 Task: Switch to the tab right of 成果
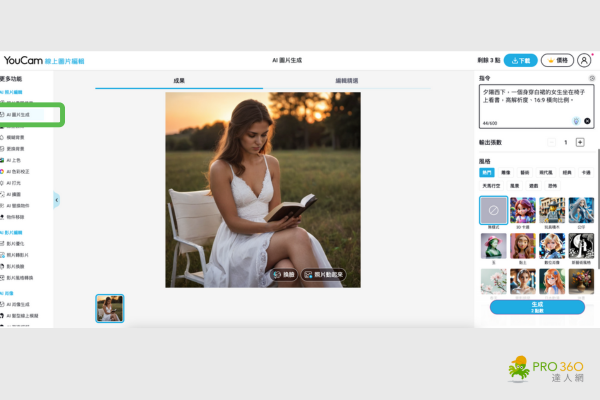pos(347,80)
